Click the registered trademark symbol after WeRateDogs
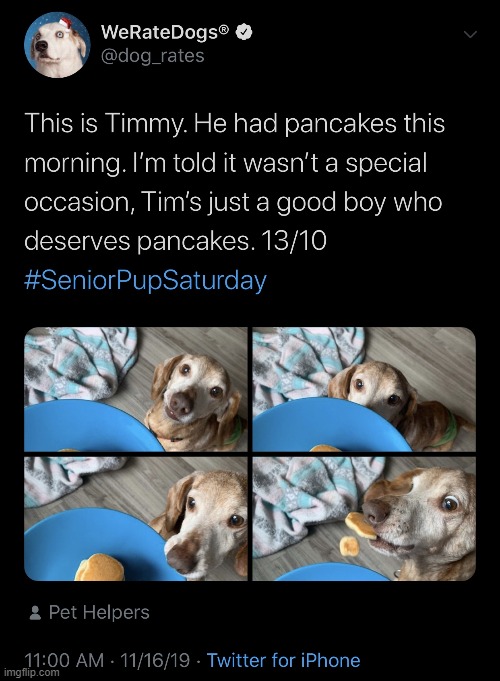 223,30
